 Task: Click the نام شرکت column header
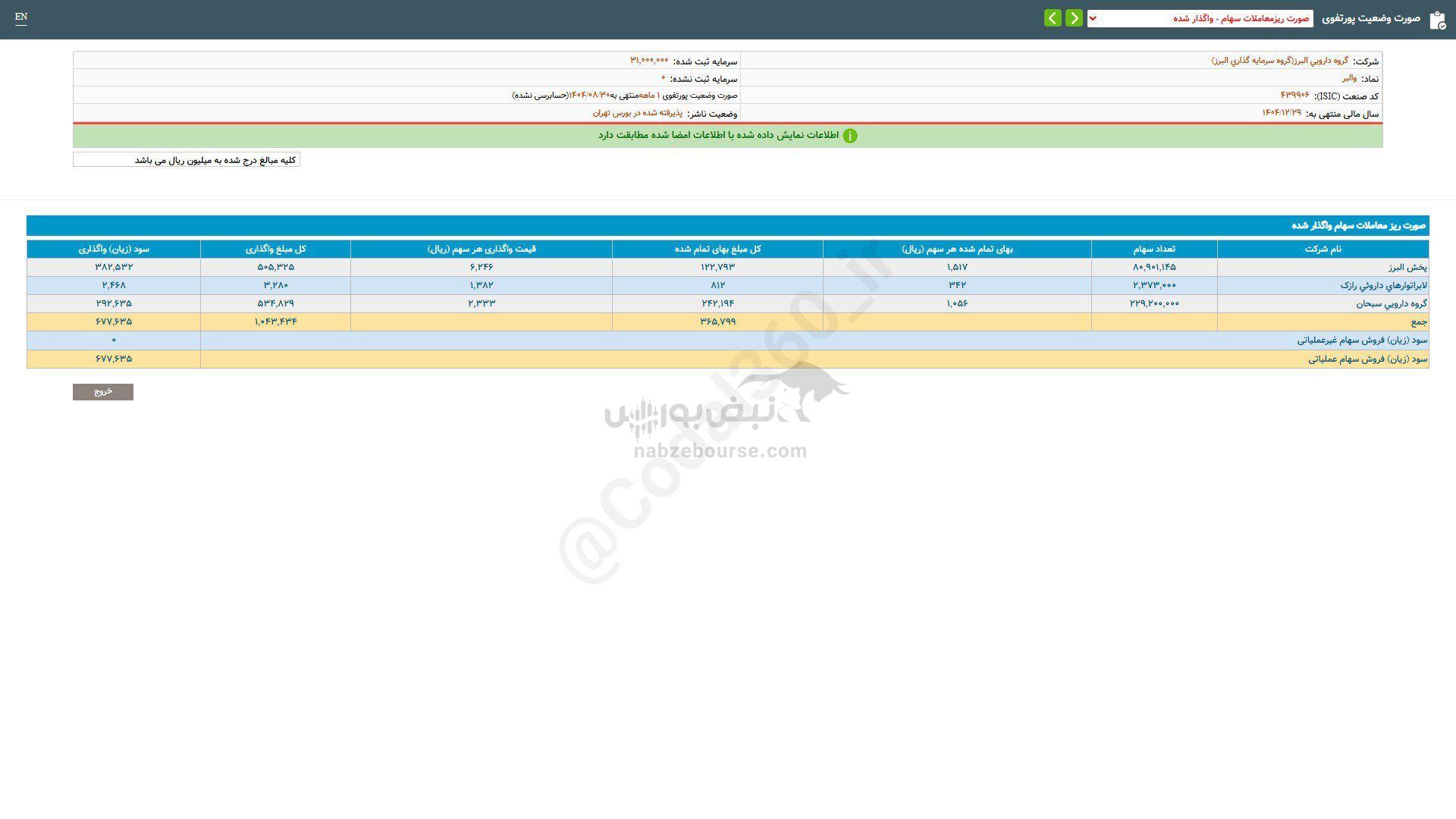click(1323, 249)
